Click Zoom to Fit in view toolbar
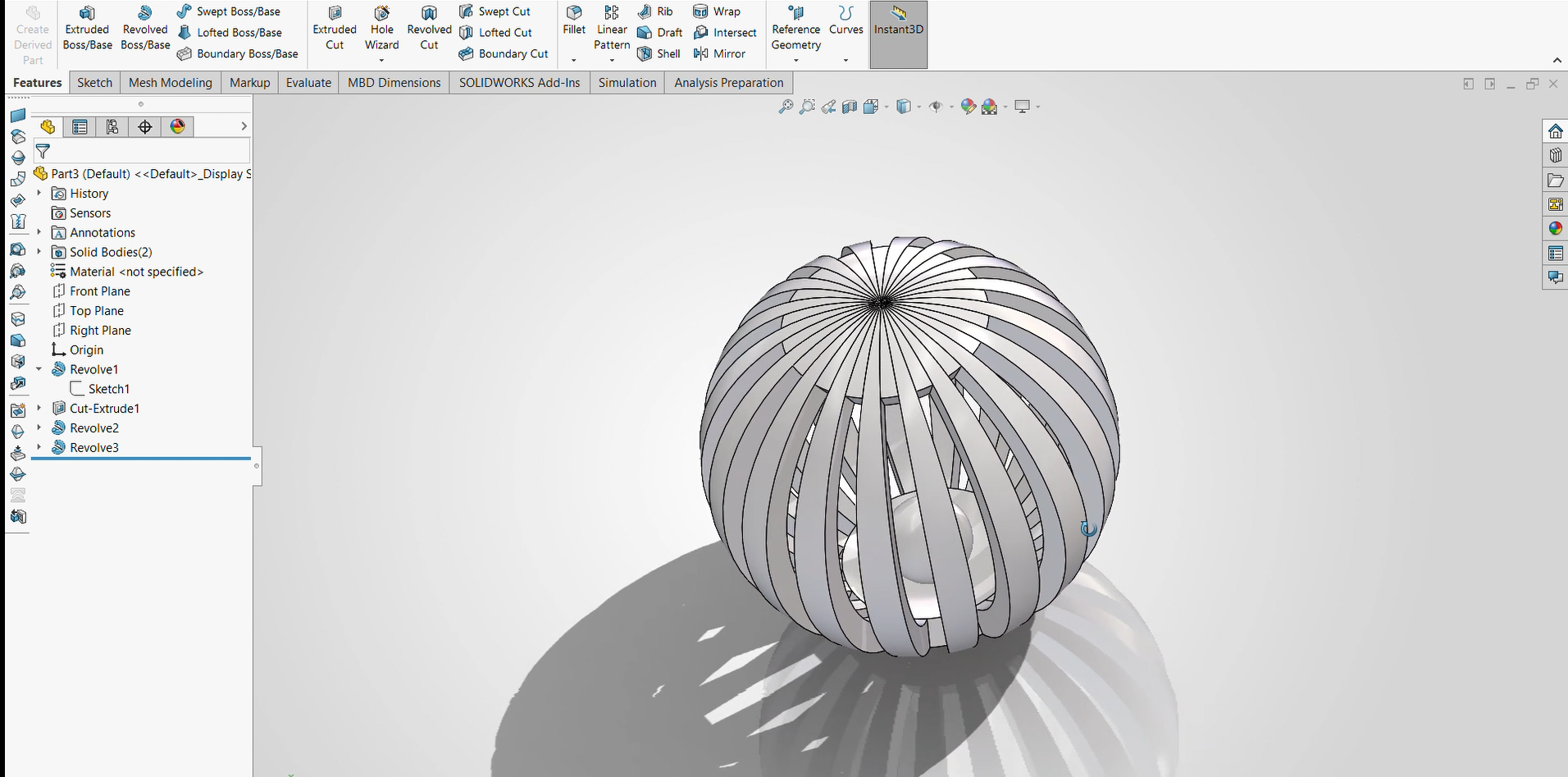The height and width of the screenshot is (777, 1568). click(786, 107)
